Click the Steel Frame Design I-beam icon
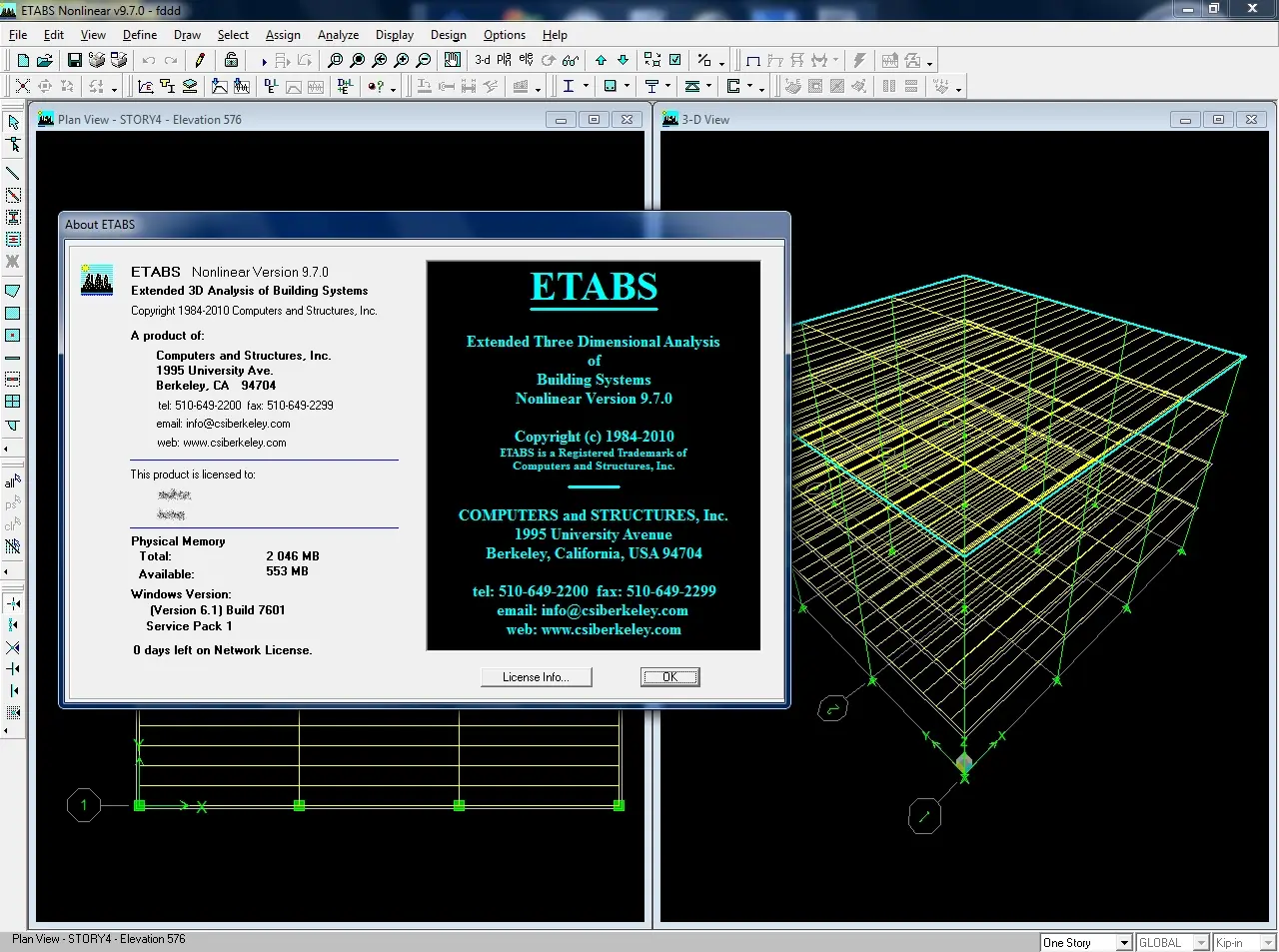Viewport: 1279px width, 952px height. tap(569, 87)
